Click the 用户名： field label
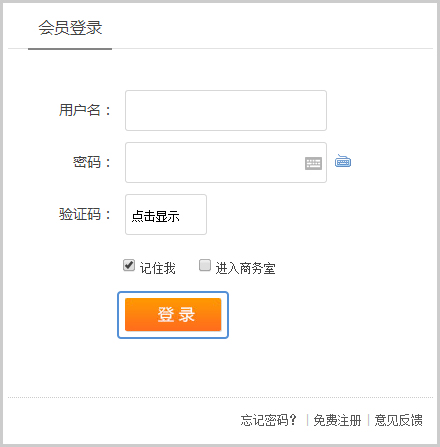The width and height of the screenshot is (440, 447). pyautogui.click(x=85, y=110)
